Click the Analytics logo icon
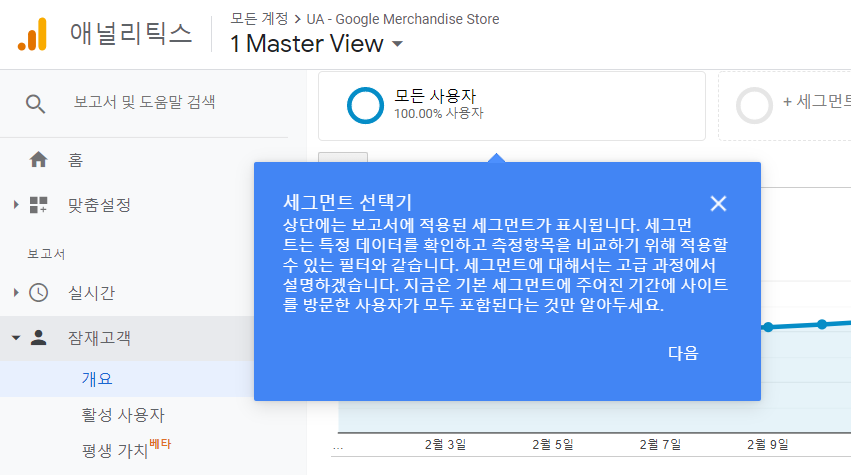This screenshot has width=851, height=475. (x=33, y=34)
